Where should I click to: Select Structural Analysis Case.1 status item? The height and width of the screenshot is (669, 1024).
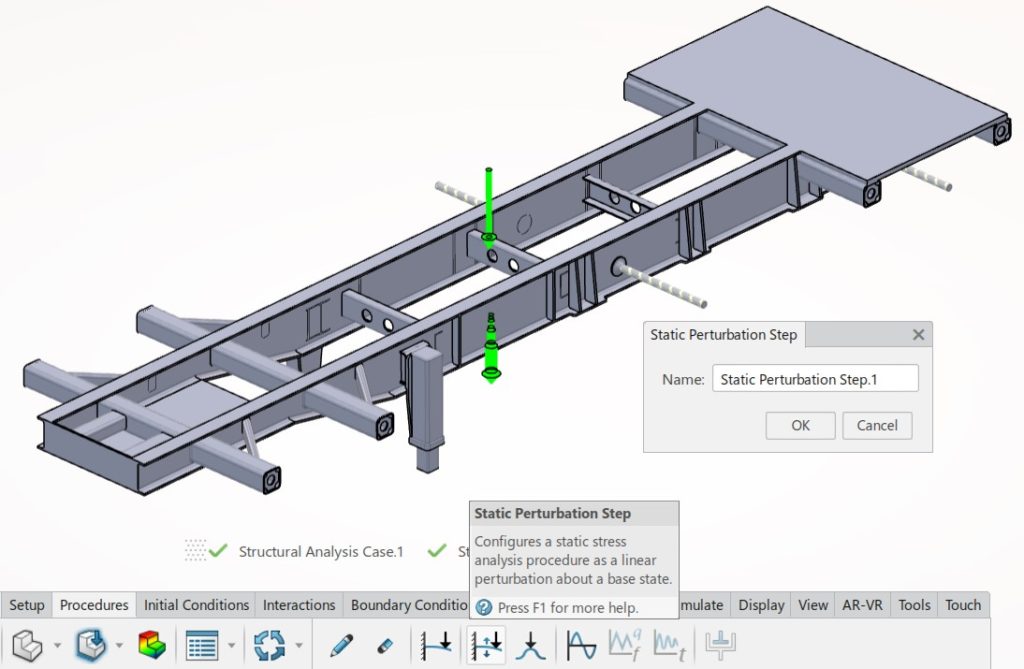tap(320, 551)
